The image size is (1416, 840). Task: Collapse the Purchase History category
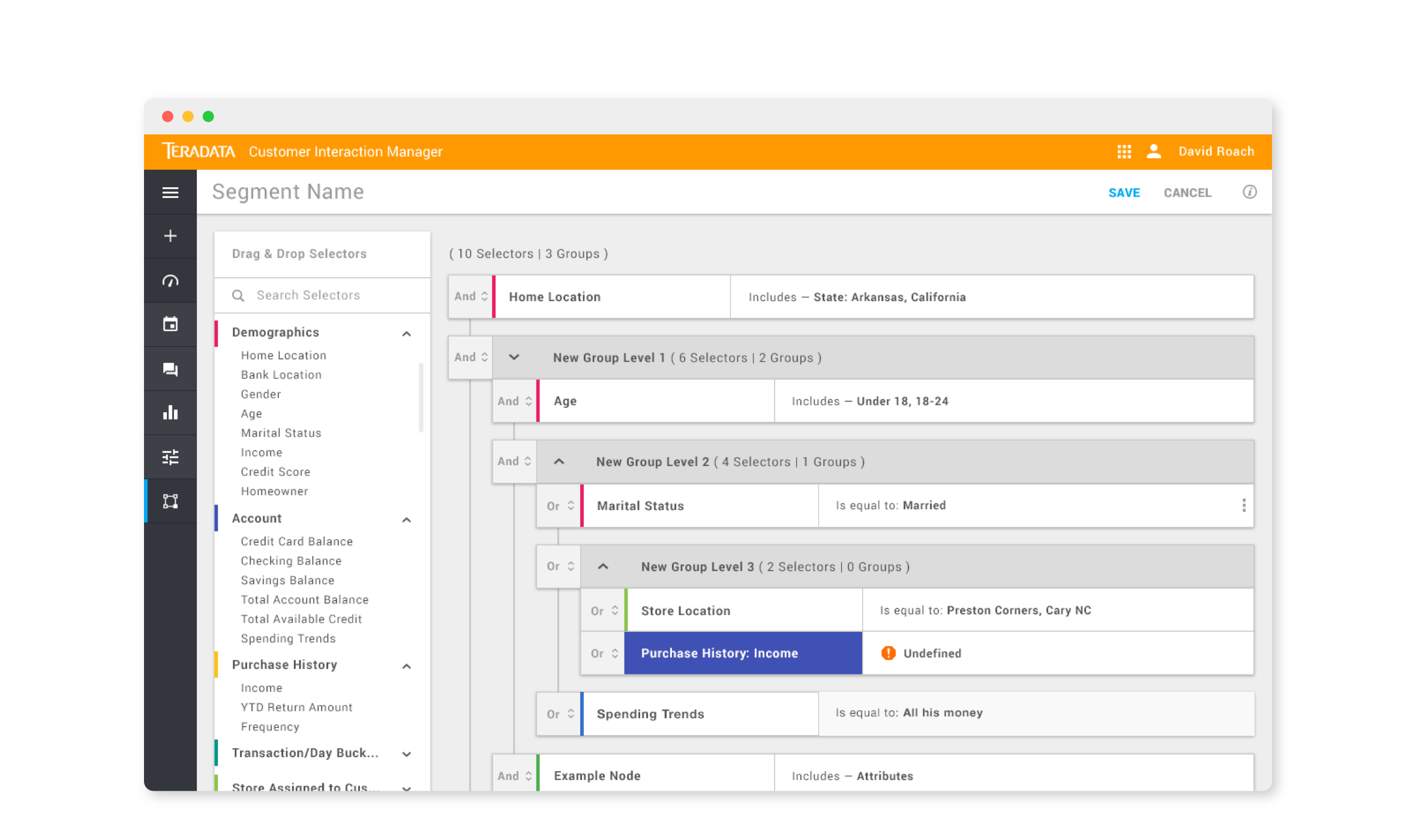pos(407,665)
